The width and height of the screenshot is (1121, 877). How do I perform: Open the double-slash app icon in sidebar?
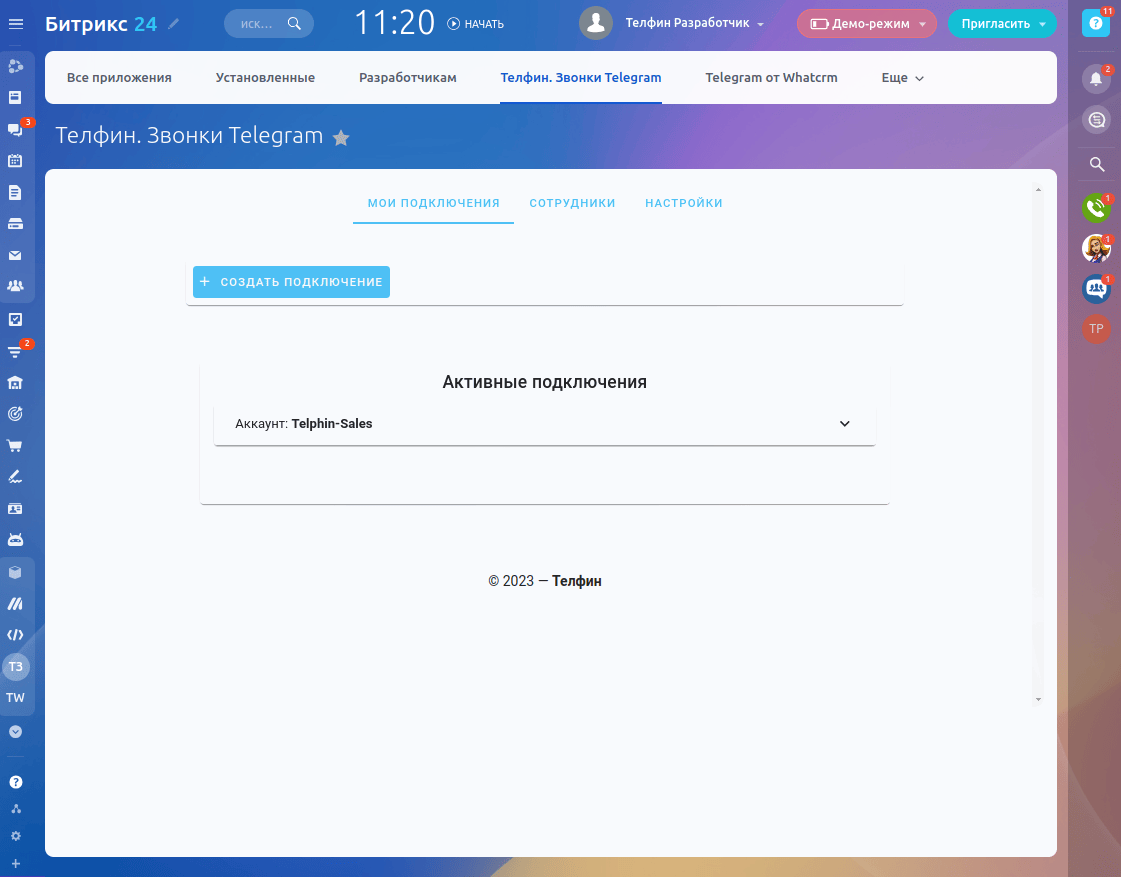click(15, 604)
